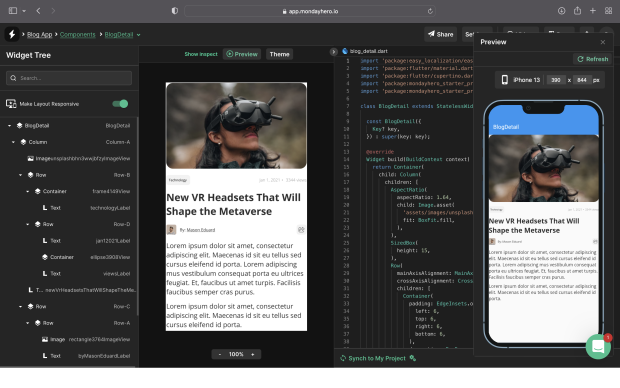Click the Row-C widget cube icon
This screenshot has width=620, height=388.
click(x=30, y=307)
